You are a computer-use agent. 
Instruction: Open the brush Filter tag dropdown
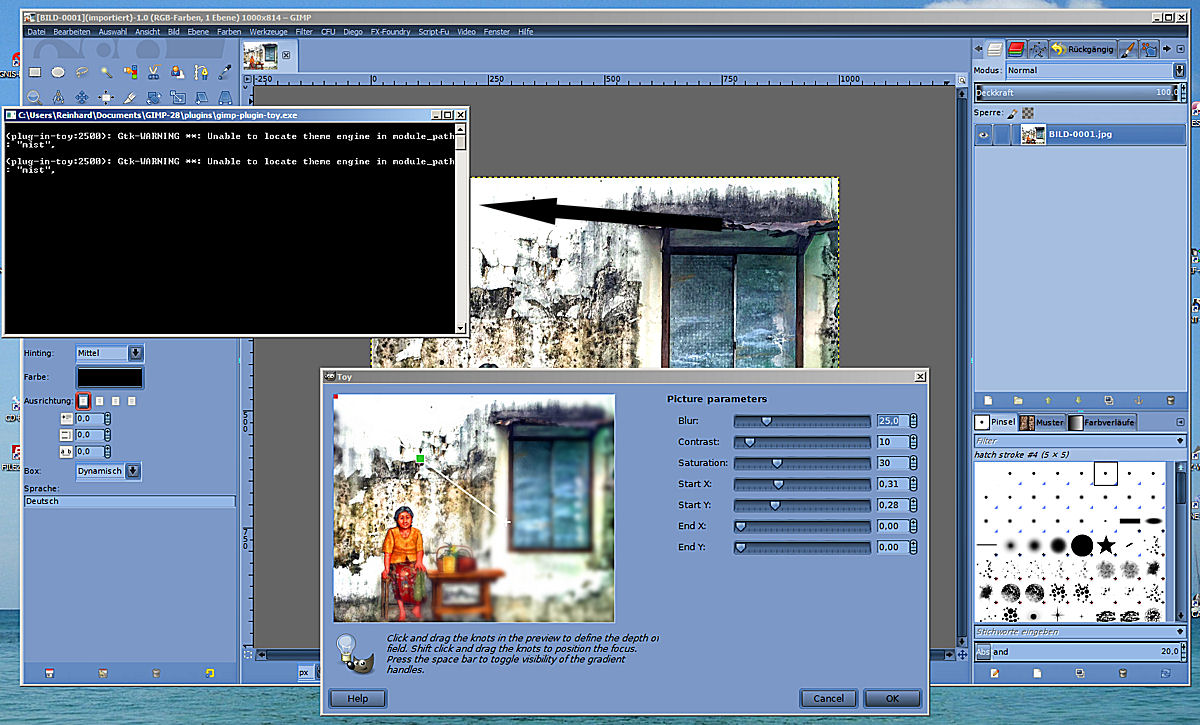point(1180,441)
